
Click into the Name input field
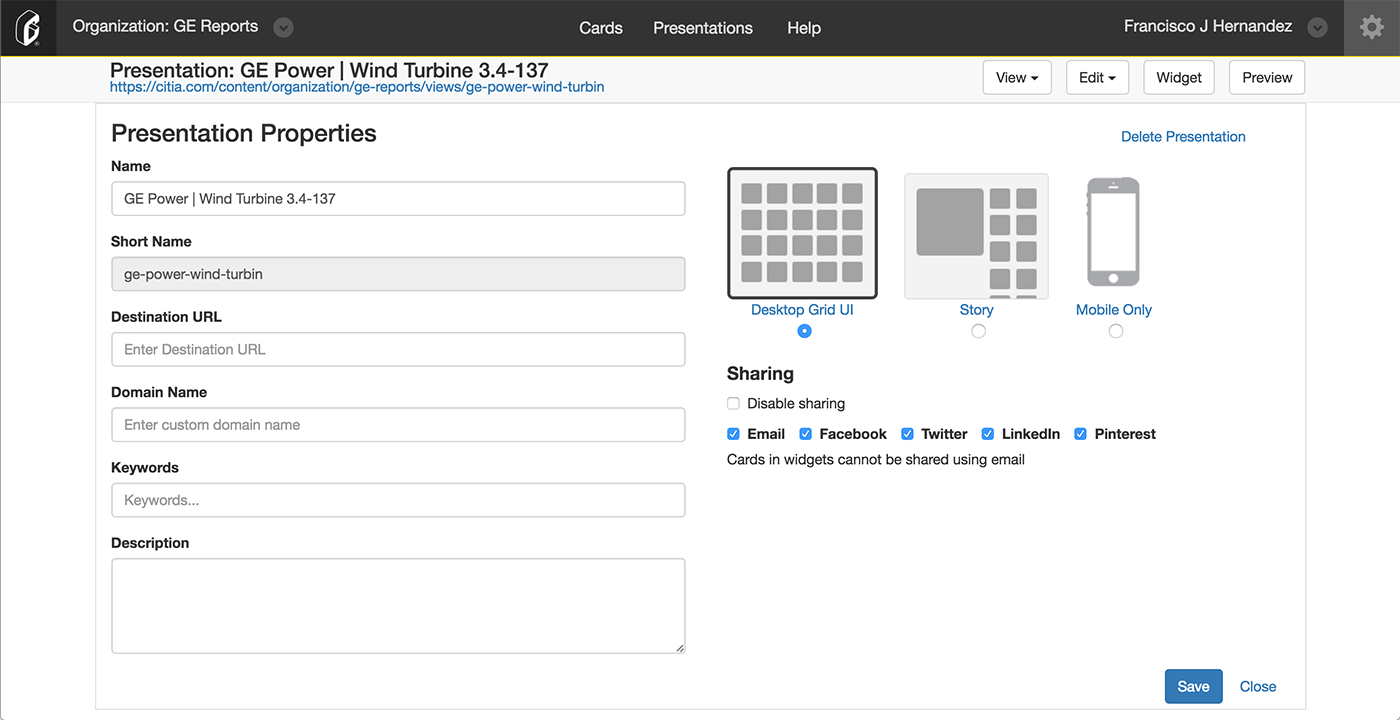(x=398, y=198)
